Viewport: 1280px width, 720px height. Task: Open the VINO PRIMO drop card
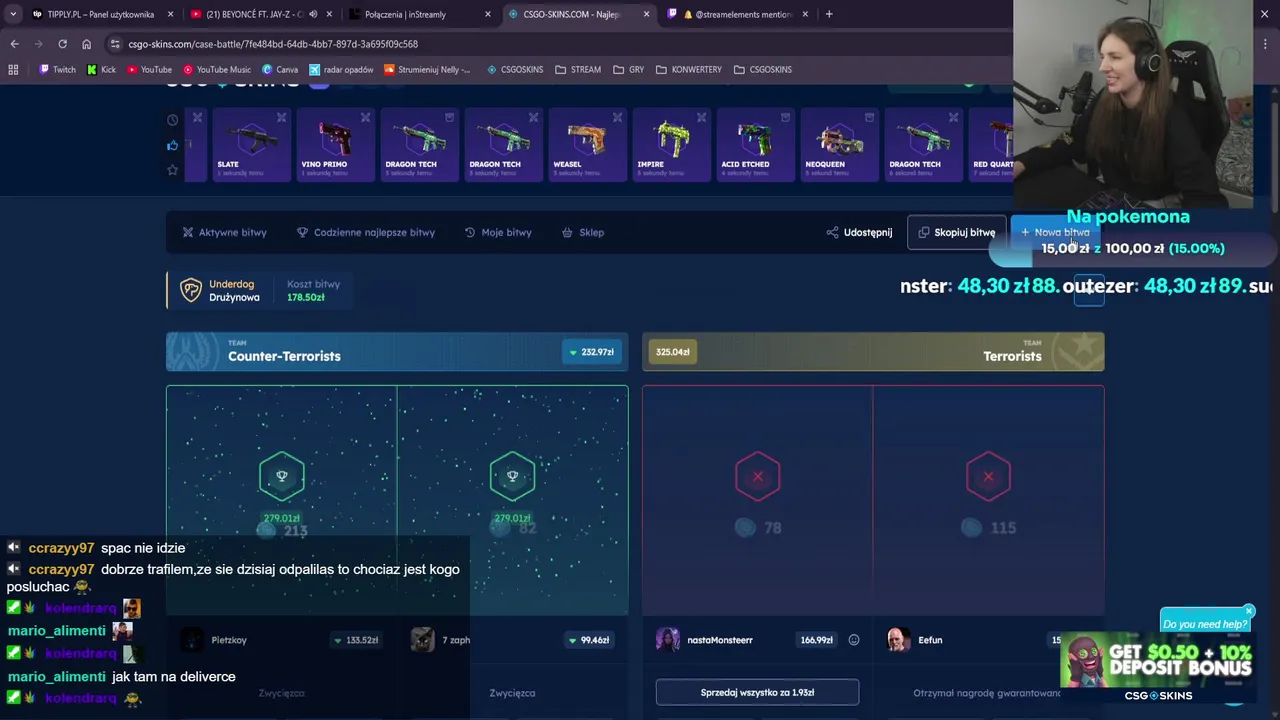(334, 145)
